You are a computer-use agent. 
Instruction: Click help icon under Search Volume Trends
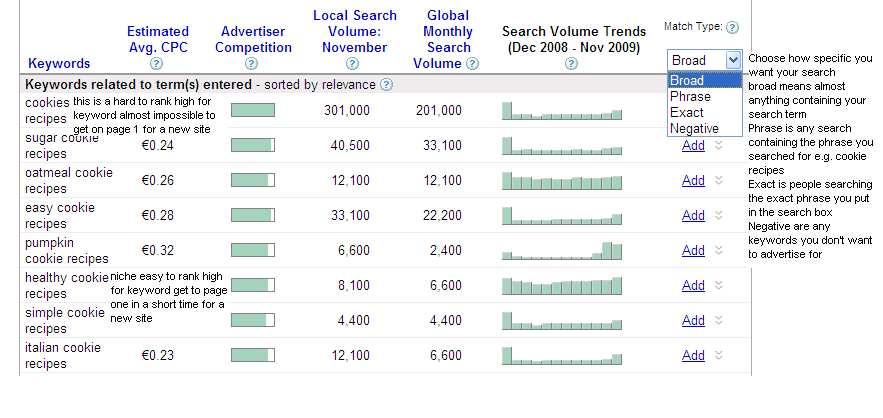[570, 64]
